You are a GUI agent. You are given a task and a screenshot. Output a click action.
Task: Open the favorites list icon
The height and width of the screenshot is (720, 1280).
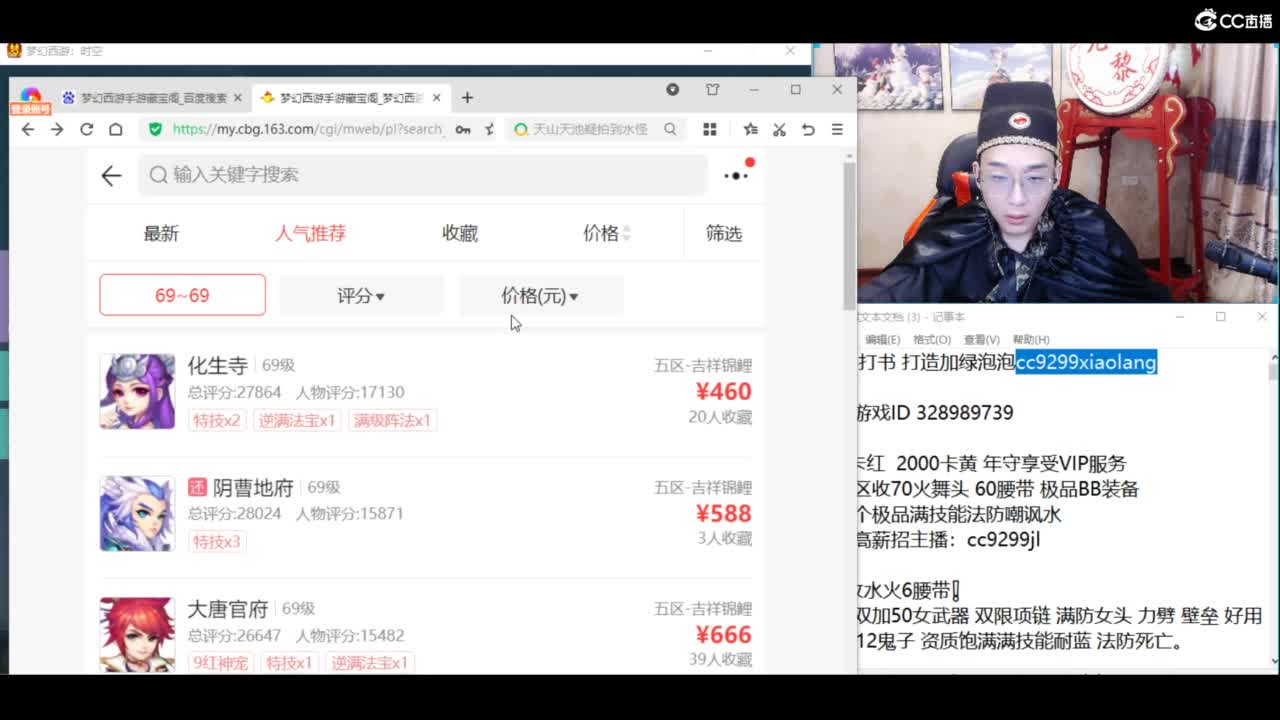(751, 129)
